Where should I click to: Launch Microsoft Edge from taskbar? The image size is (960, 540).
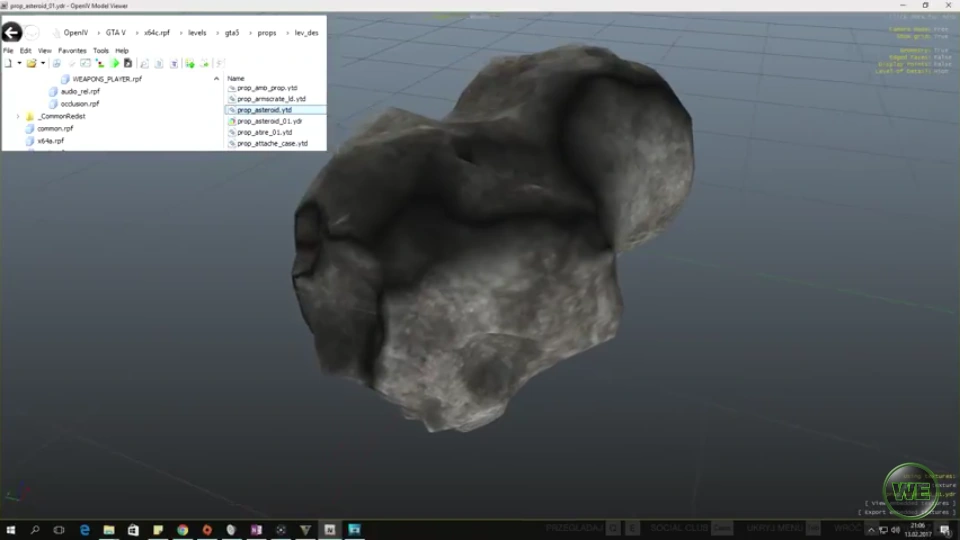[x=84, y=530]
